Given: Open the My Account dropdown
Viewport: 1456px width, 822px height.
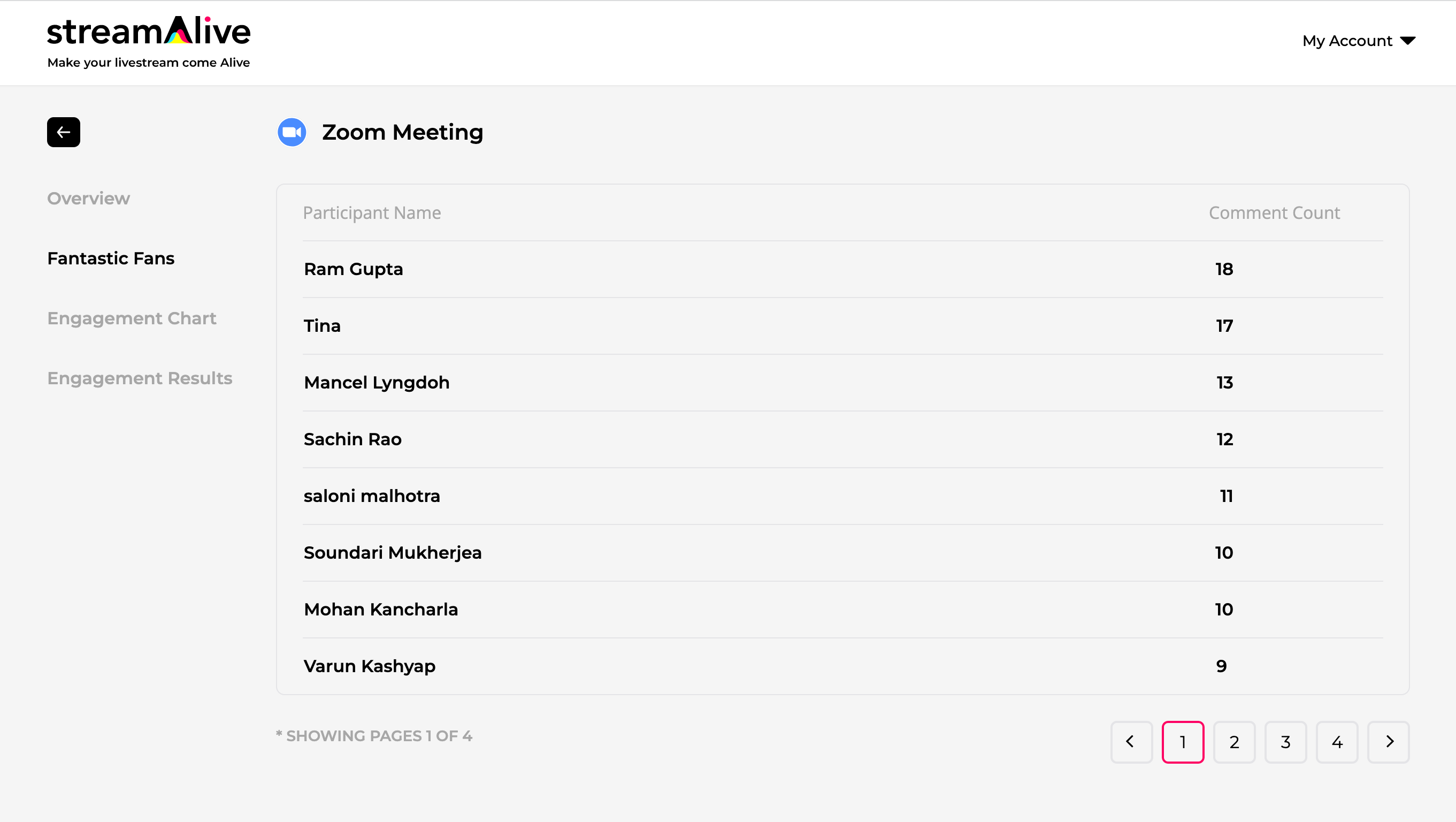Looking at the screenshot, I should pos(1359,41).
